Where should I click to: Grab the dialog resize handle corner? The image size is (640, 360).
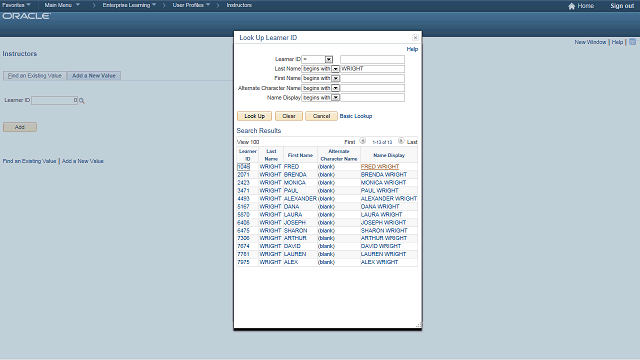(418, 325)
